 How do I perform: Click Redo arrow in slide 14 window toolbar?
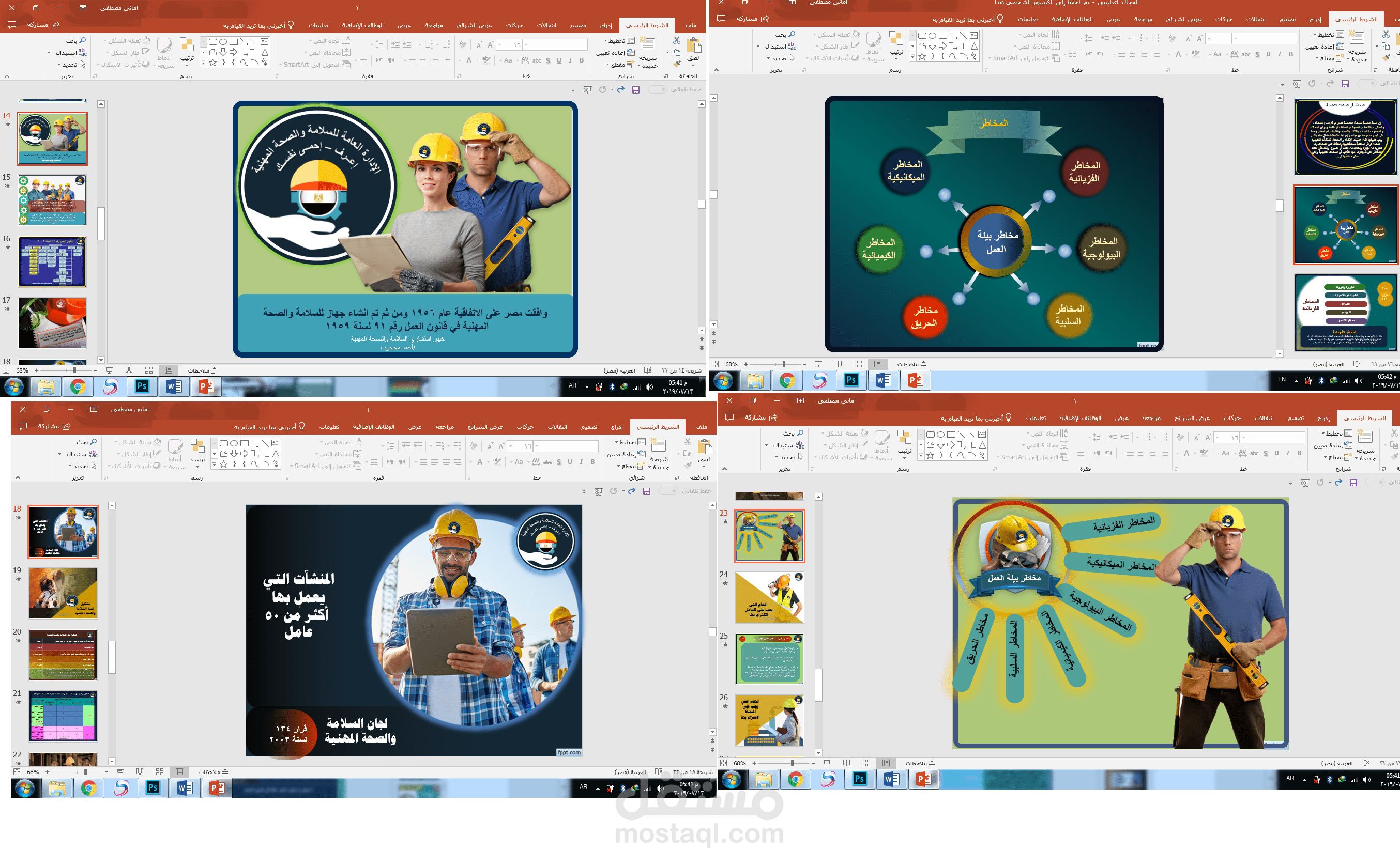click(620, 90)
